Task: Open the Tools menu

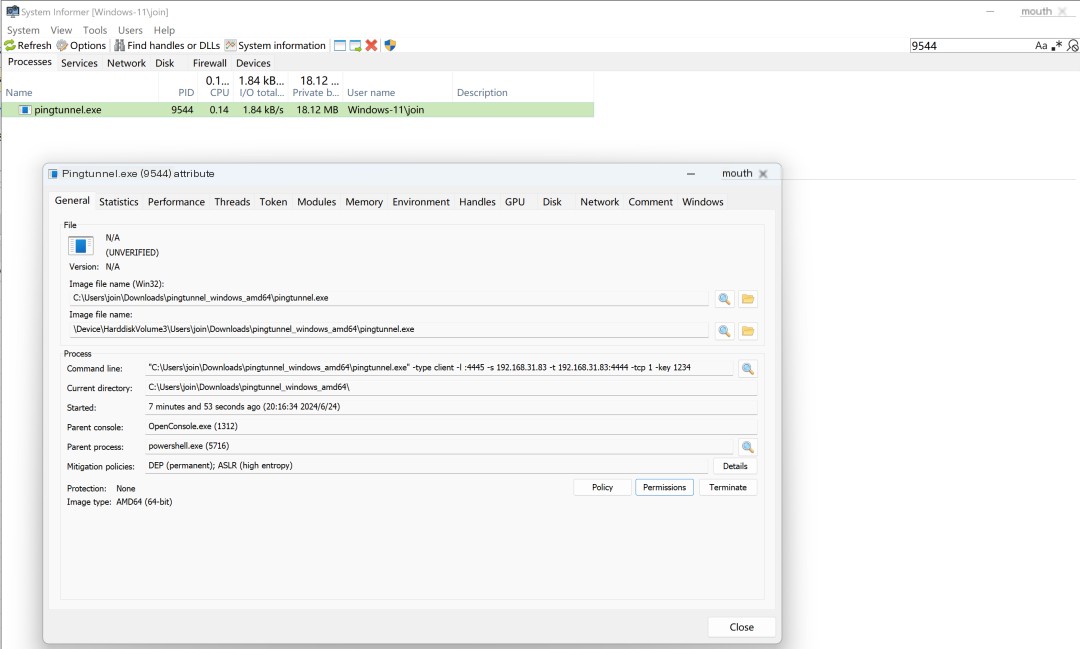Action: (95, 30)
